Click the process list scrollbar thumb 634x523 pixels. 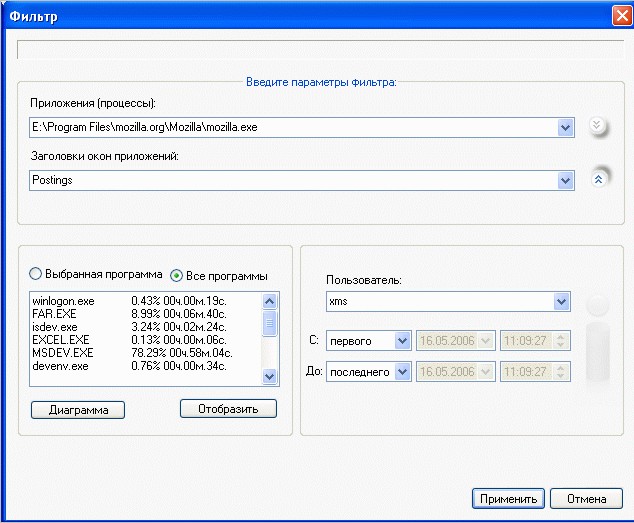[x=269, y=324]
